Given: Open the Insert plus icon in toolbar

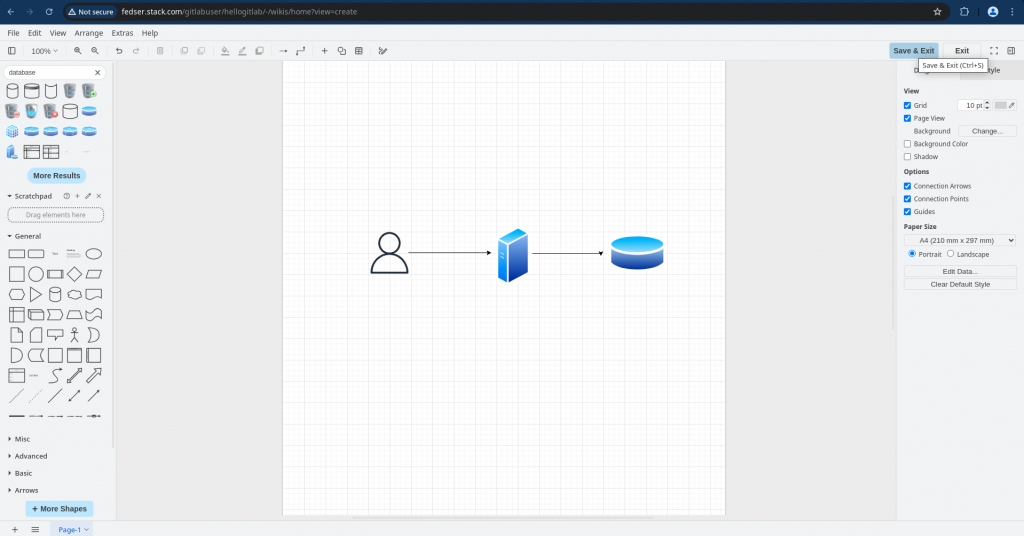Looking at the screenshot, I should click(x=324, y=51).
